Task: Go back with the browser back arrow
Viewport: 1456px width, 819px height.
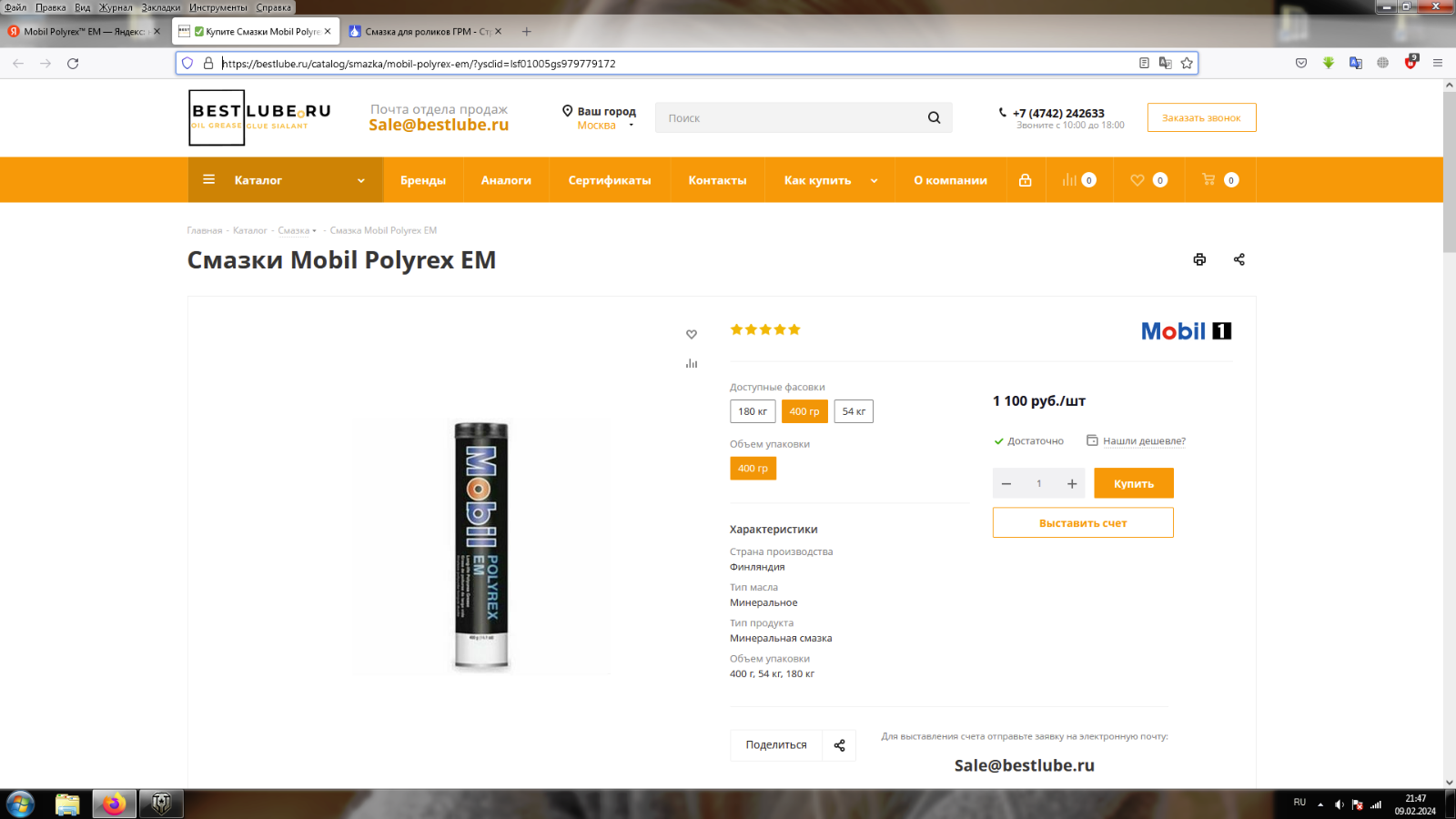Action: click(18, 63)
